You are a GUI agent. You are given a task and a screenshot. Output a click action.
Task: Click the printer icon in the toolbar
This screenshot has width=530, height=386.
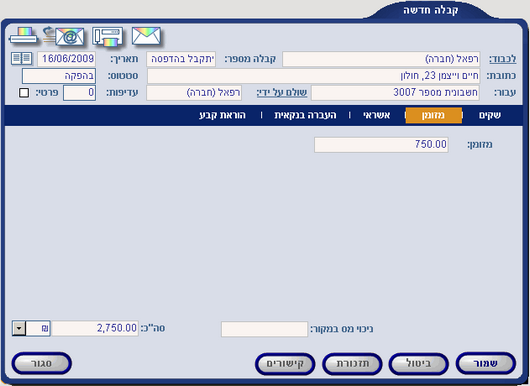[x=23, y=36]
